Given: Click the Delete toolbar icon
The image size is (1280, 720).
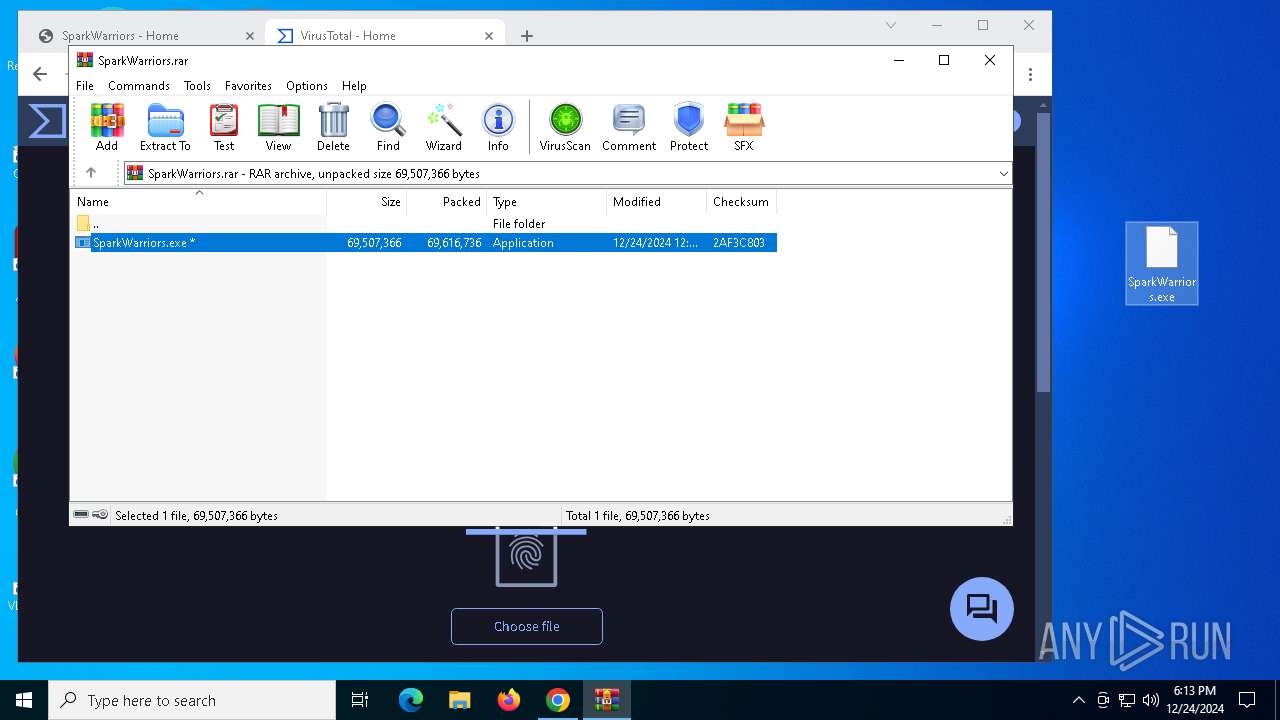Looking at the screenshot, I should (333, 127).
